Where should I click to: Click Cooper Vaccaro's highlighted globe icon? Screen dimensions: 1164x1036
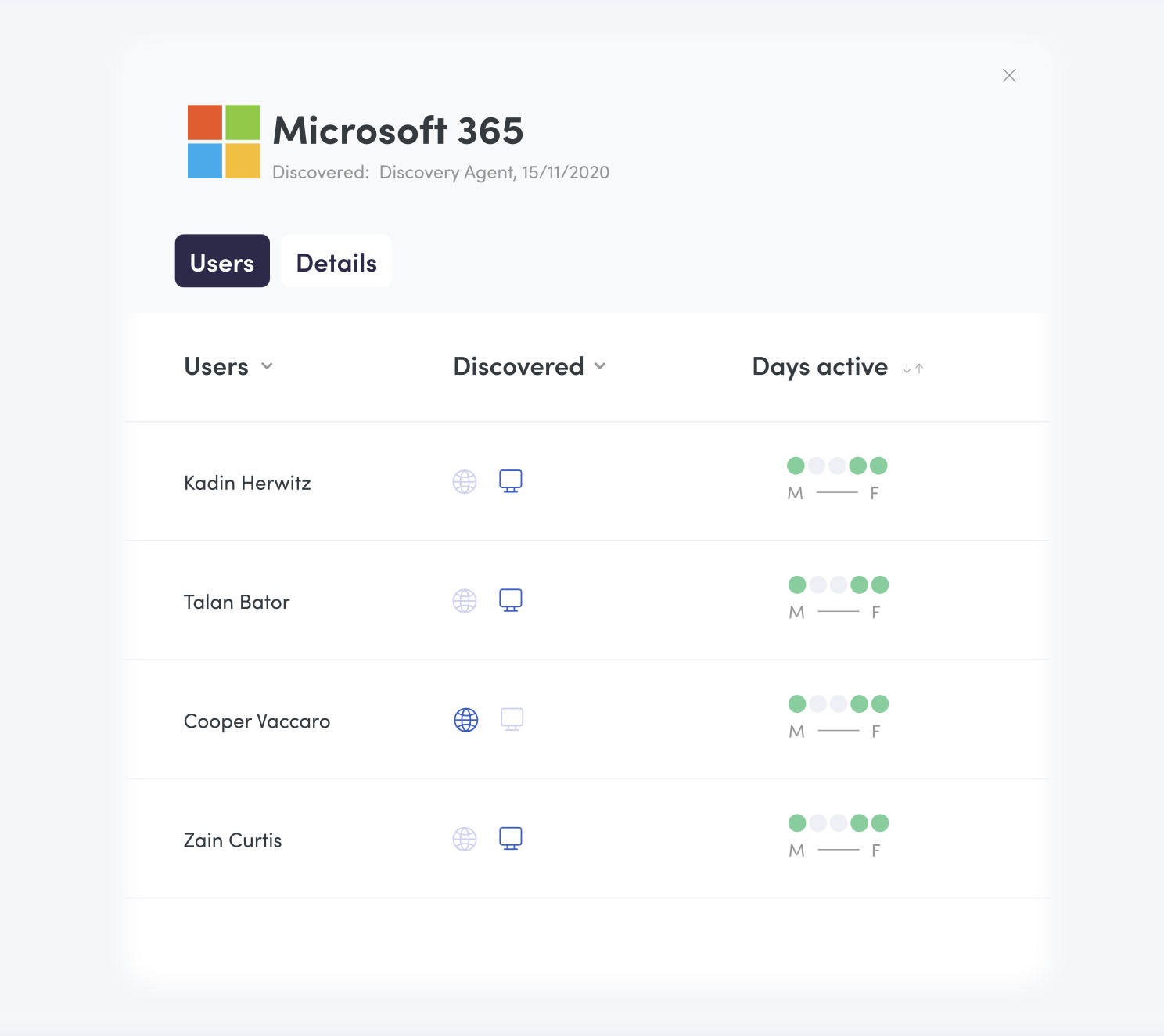pyautogui.click(x=466, y=720)
